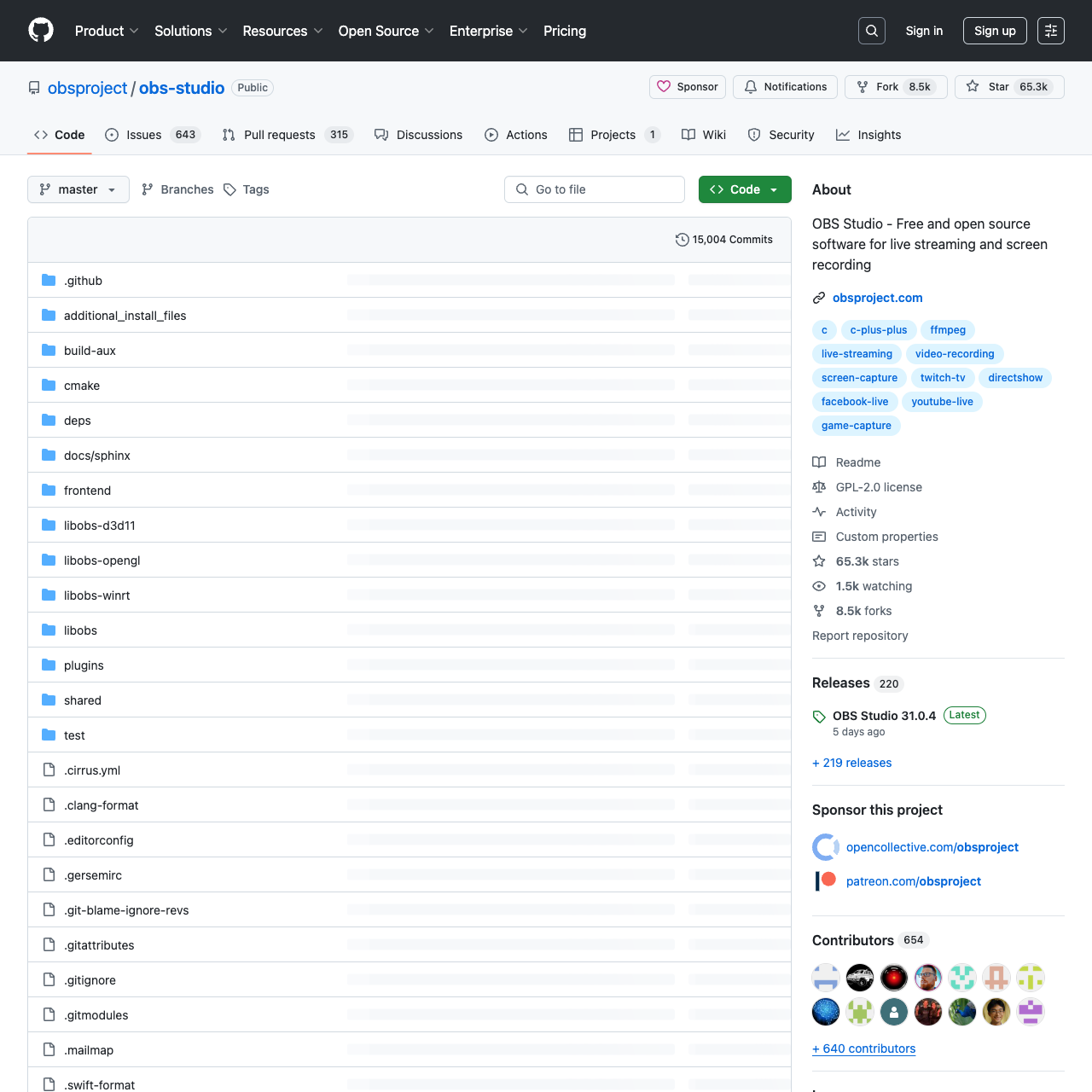Fork the obs-studio repository
The image size is (1092, 1092).
click(x=896, y=87)
